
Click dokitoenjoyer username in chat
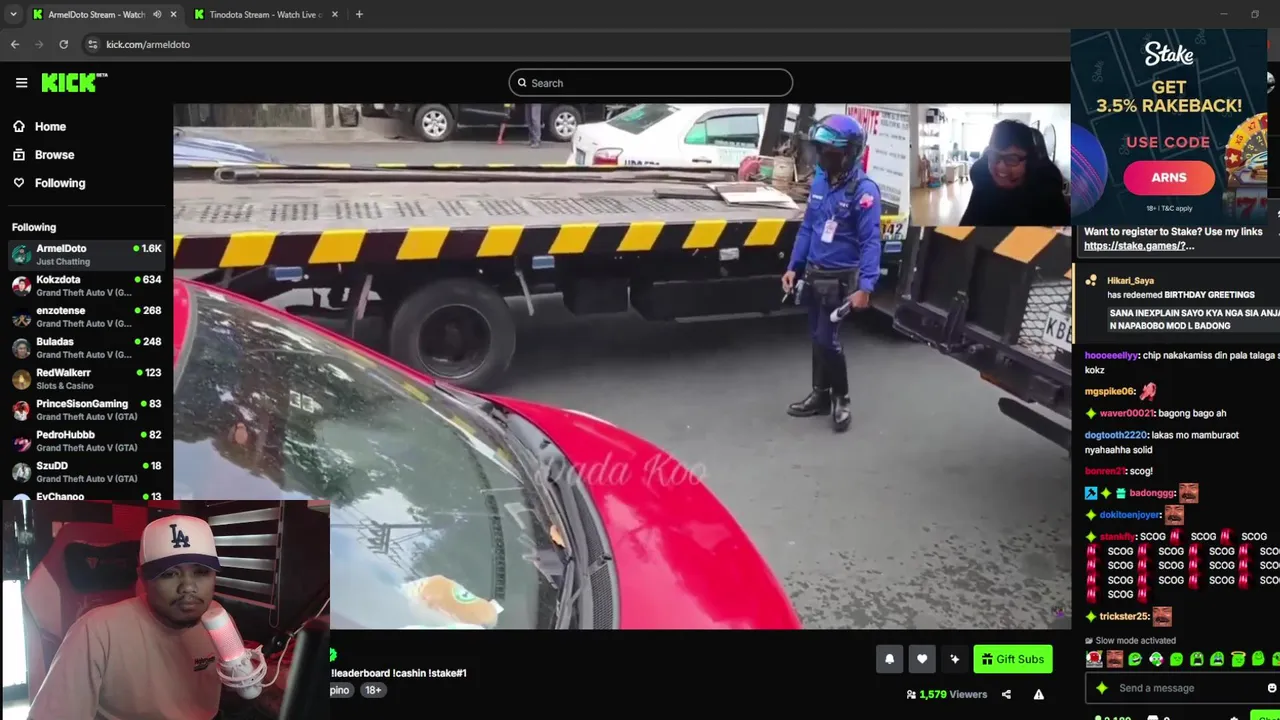click(1129, 515)
